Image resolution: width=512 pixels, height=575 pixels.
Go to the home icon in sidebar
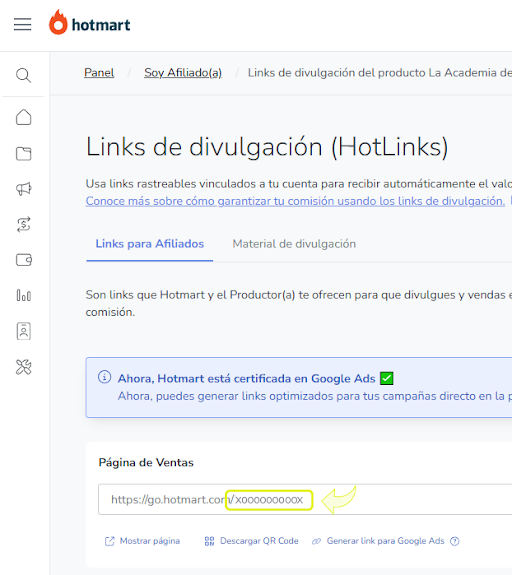[x=23, y=117]
